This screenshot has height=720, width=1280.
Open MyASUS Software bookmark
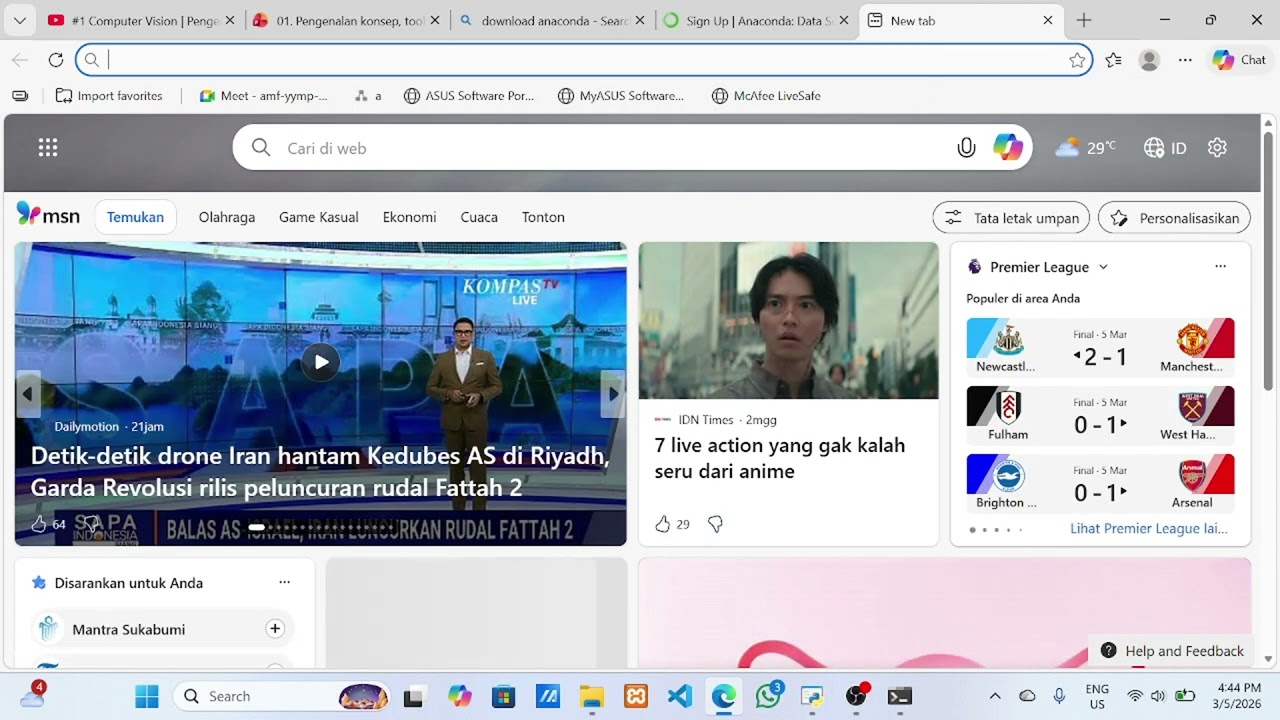[621, 96]
